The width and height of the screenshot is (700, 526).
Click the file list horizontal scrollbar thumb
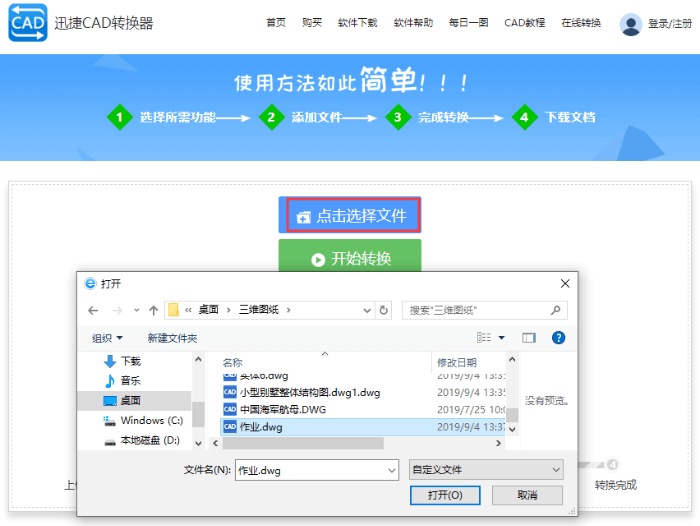(303, 443)
